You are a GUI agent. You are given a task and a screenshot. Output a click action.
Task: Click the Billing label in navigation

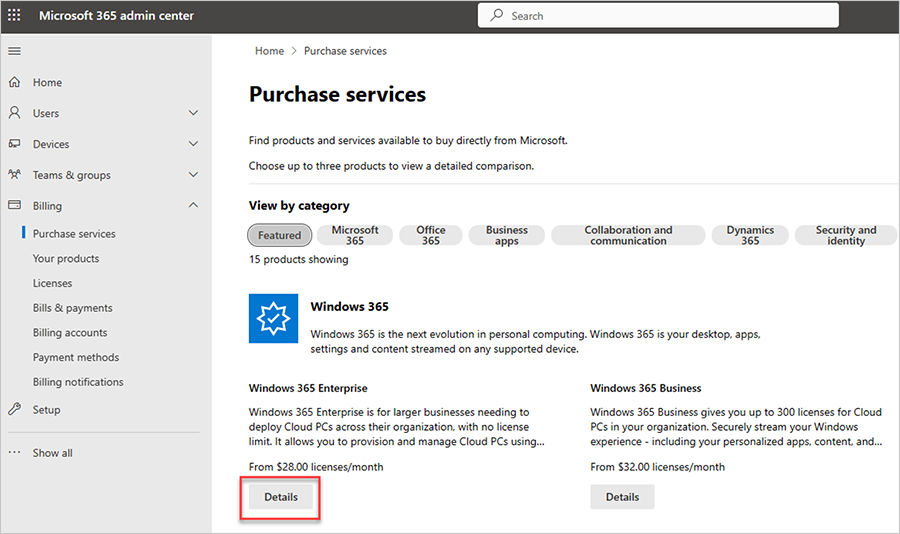click(47, 206)
